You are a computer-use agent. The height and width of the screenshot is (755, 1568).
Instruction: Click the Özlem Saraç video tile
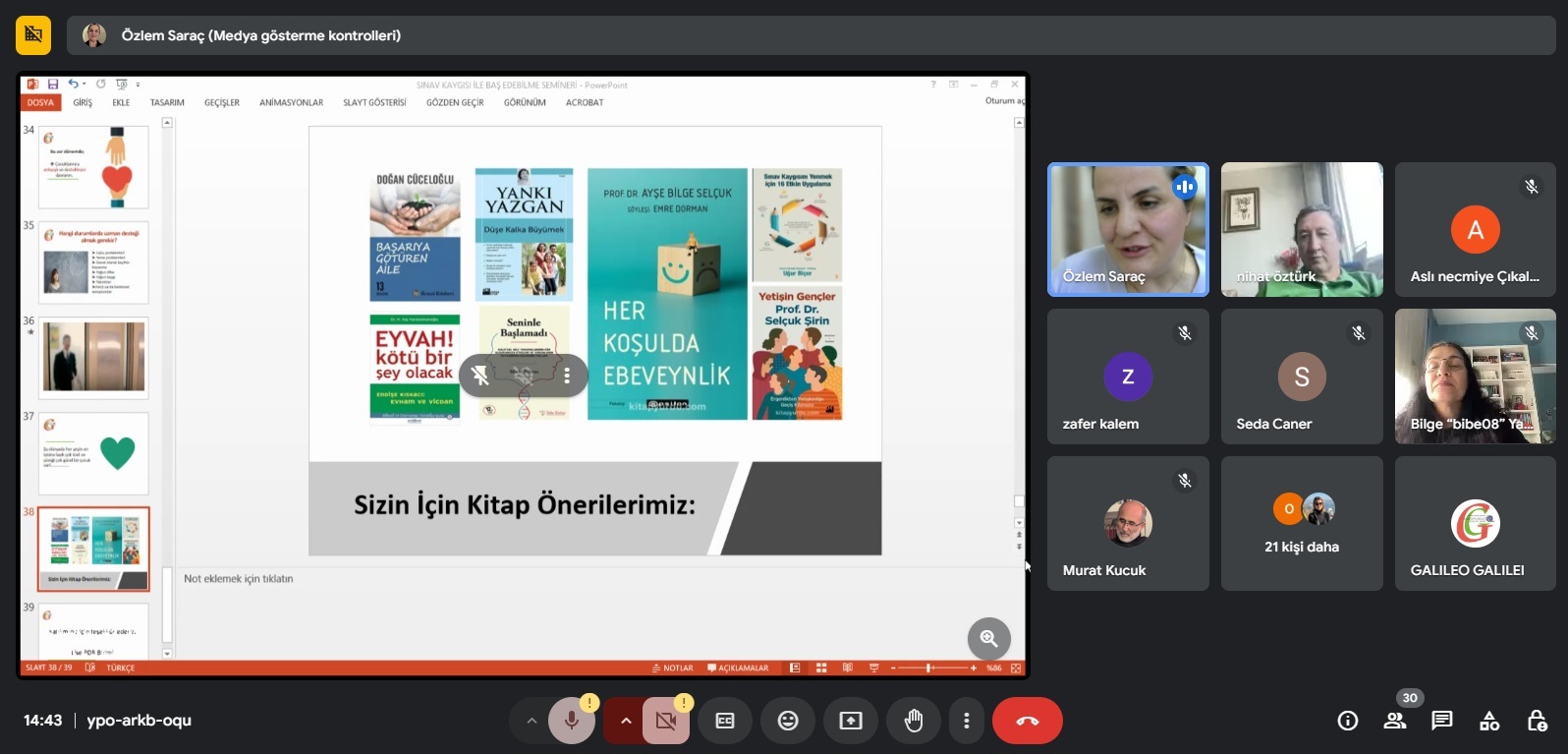(1128, 229)
